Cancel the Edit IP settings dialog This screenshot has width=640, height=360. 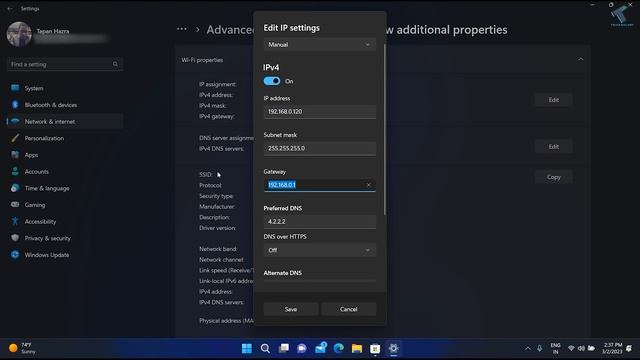coord(349,309)
